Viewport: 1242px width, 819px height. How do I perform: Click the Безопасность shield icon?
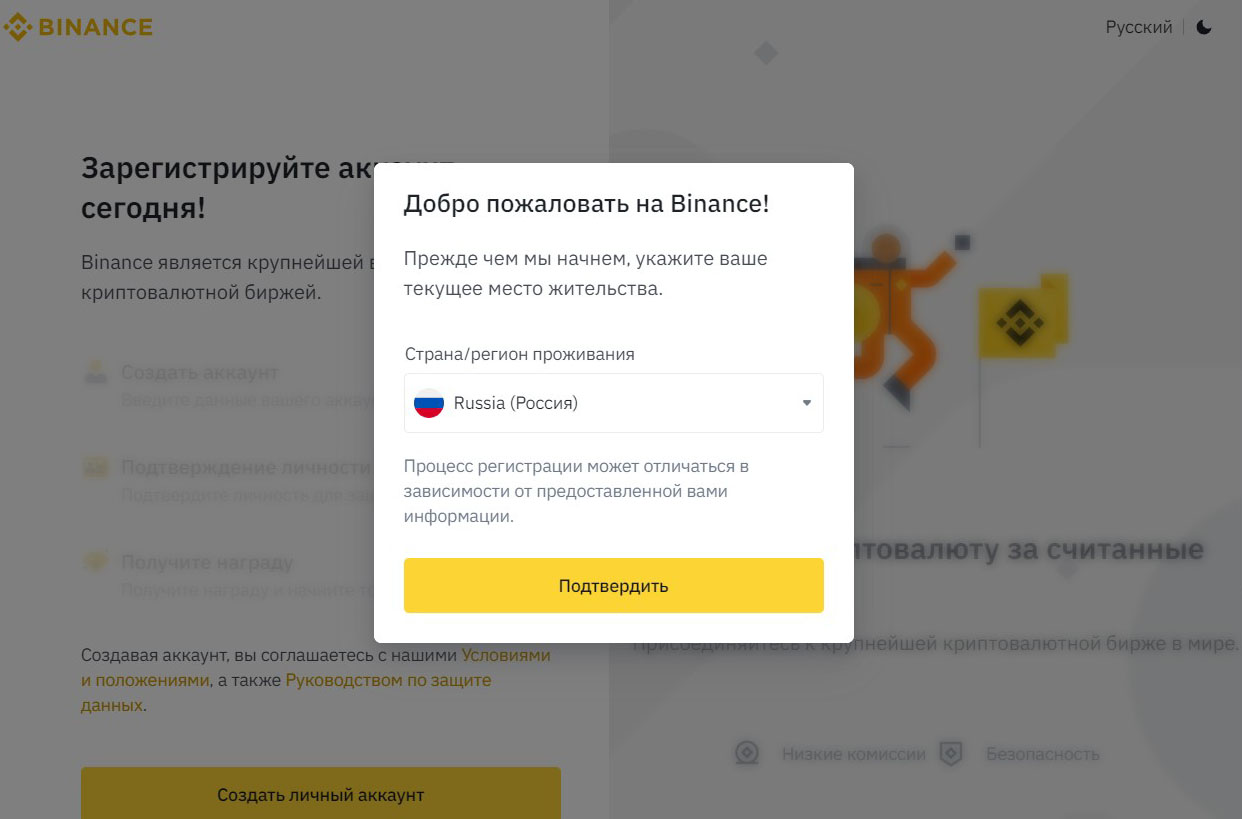951,753
